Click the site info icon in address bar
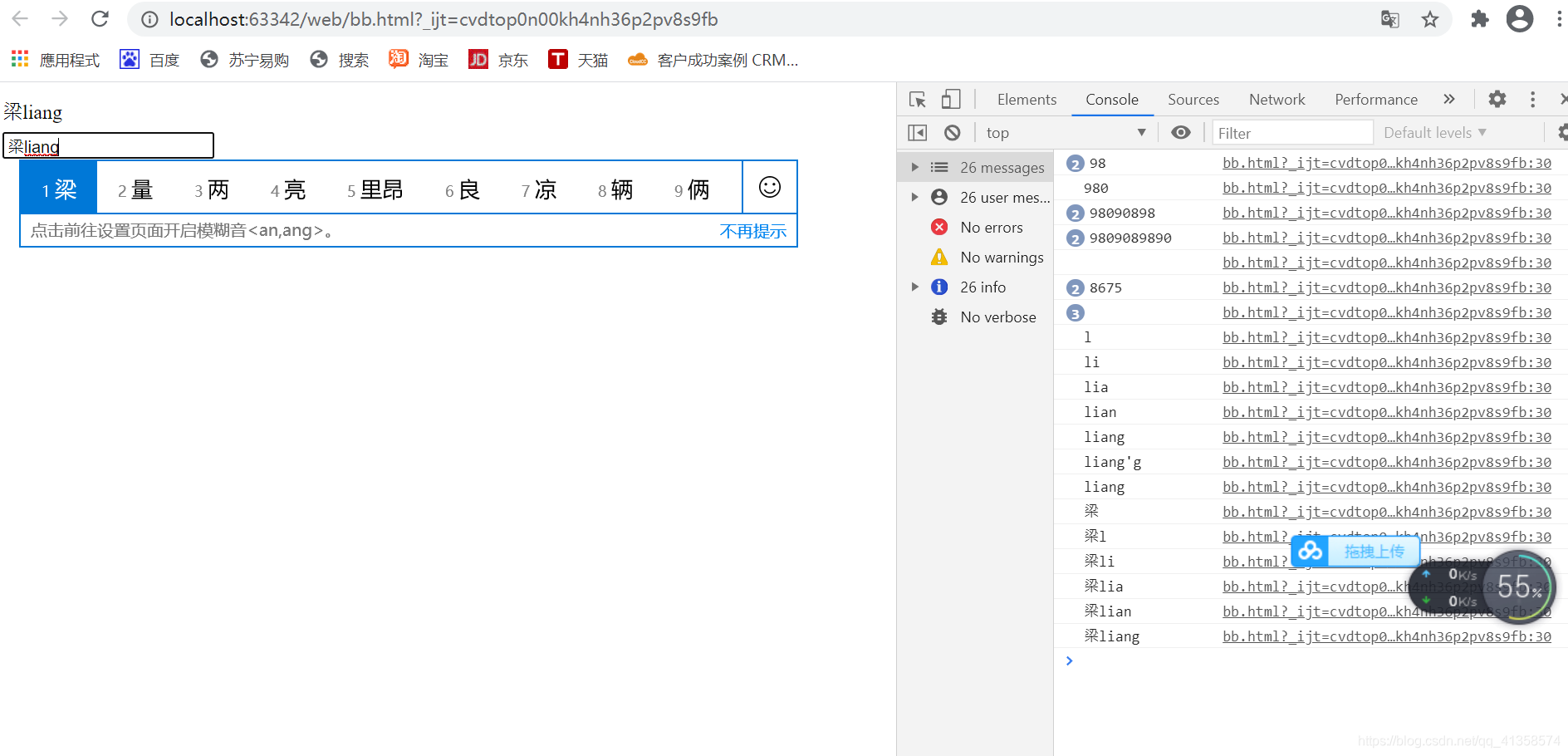This screenshot has width=1568, height=756. point(149,19)
